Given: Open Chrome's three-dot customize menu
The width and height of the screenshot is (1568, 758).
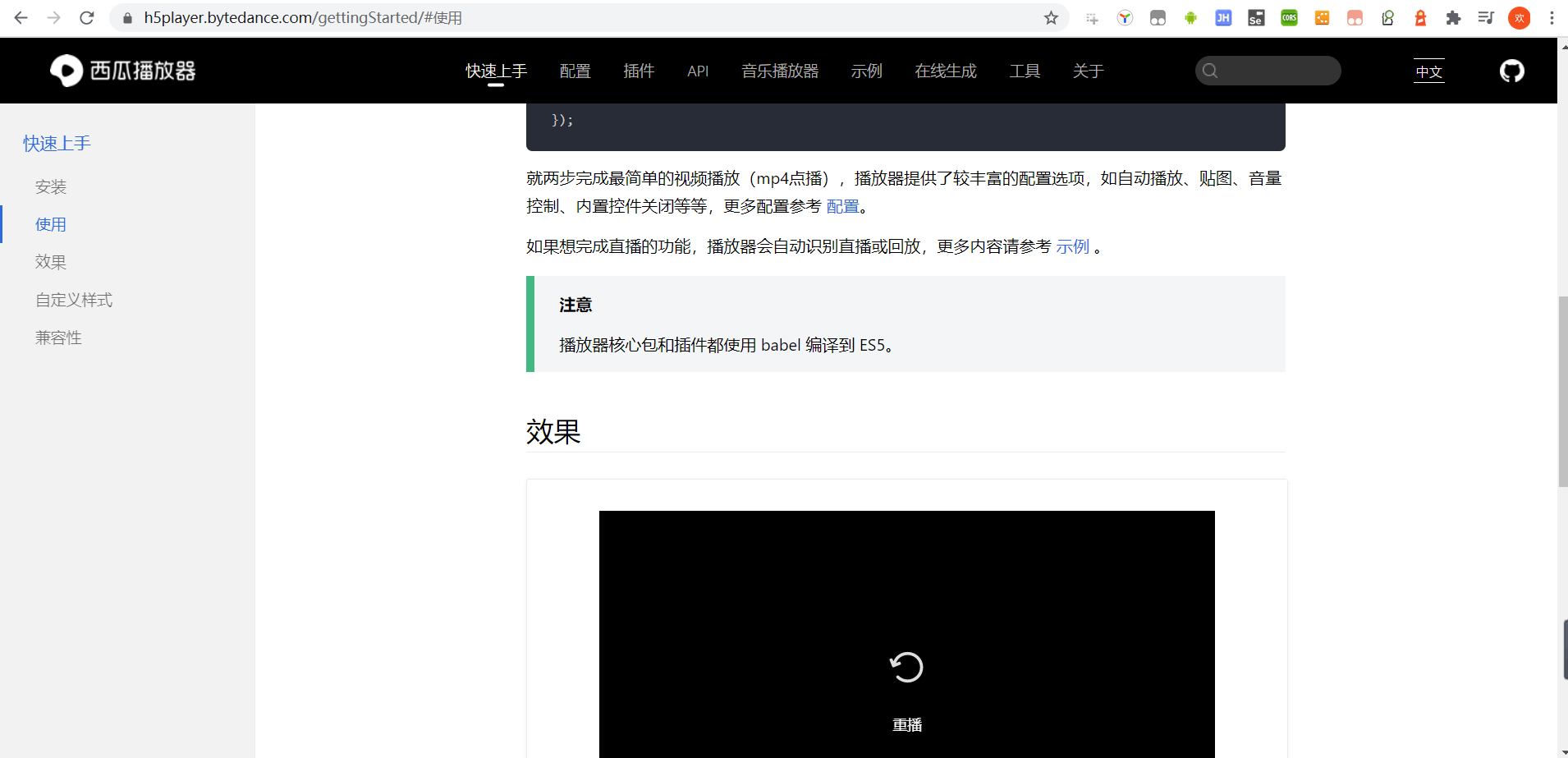Looking at the screenshot, I should point(1552,17).
